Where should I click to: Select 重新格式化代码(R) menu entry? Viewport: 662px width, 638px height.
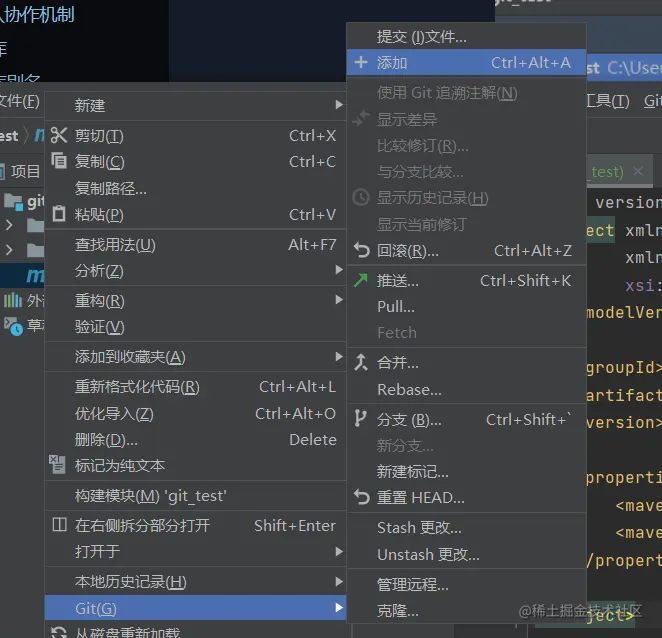point(195,386)
